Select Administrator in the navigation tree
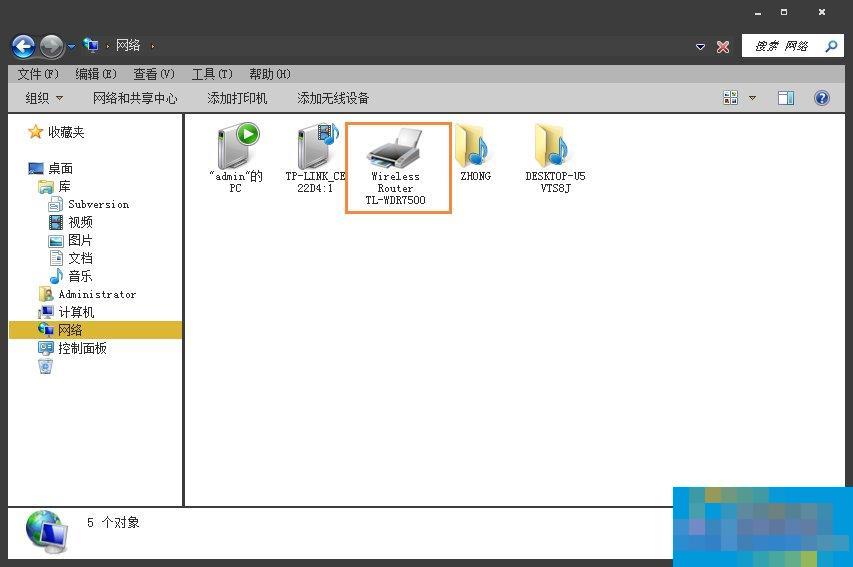Image resolution: width=853 pixels, height=567 pixels. (97, 294)
